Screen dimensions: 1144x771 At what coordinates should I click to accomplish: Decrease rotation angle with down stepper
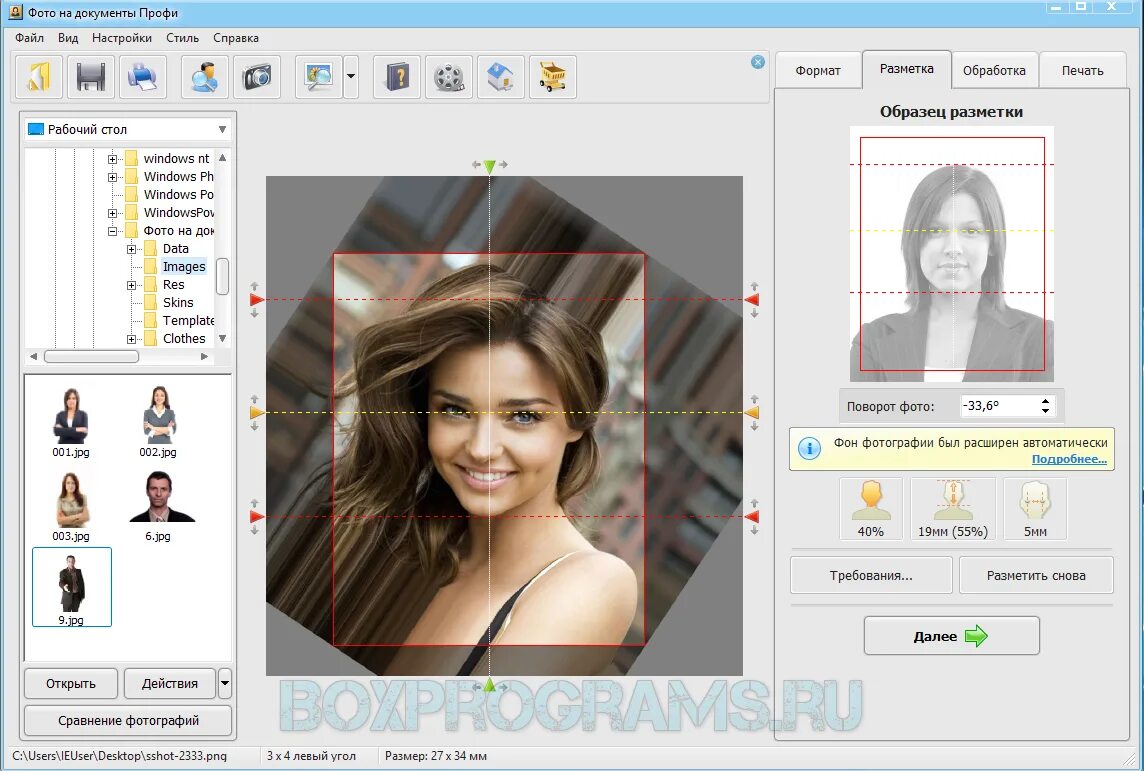click(1046, 411)
